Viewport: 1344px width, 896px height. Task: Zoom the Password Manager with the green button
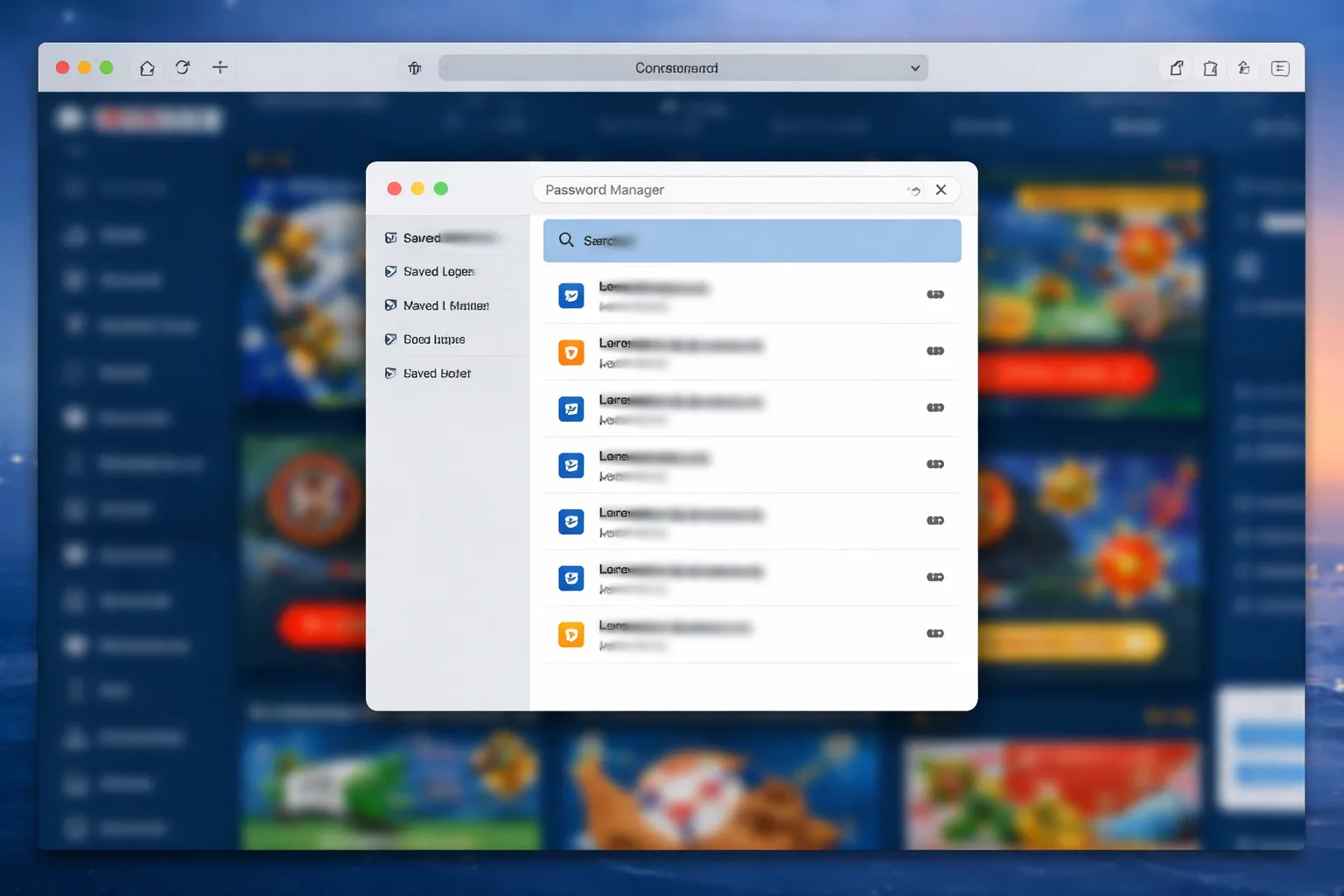pyautogui.click(x=441, y=189)
